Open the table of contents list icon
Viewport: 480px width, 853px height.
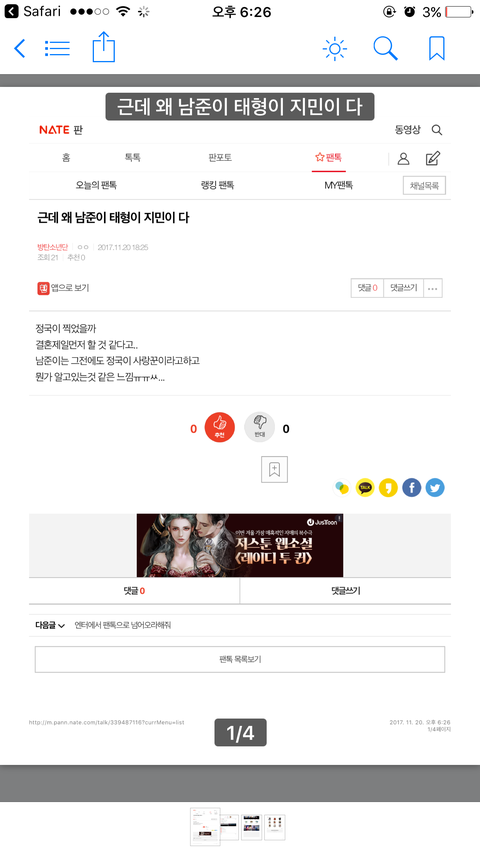(x=57, y=48)
